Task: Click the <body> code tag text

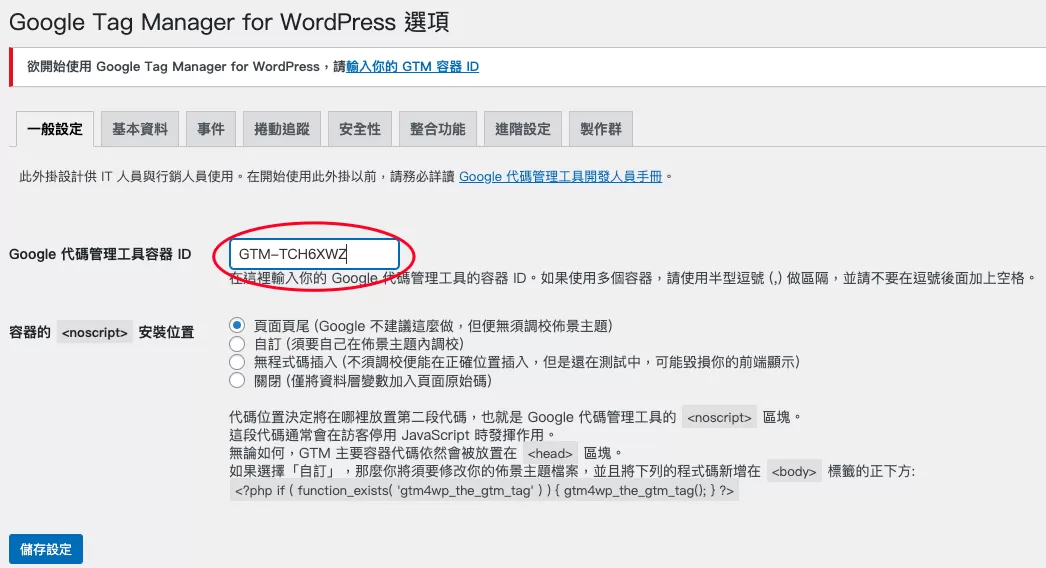Action: tap(794, 471)
